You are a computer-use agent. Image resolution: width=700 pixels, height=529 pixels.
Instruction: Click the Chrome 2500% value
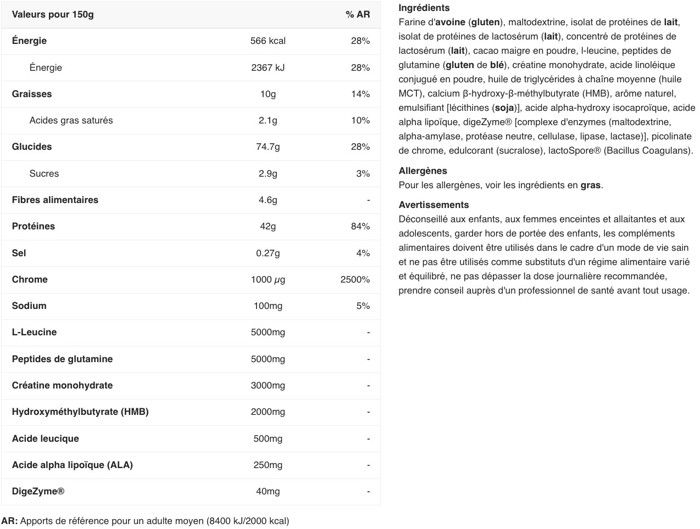pos(354,279)
